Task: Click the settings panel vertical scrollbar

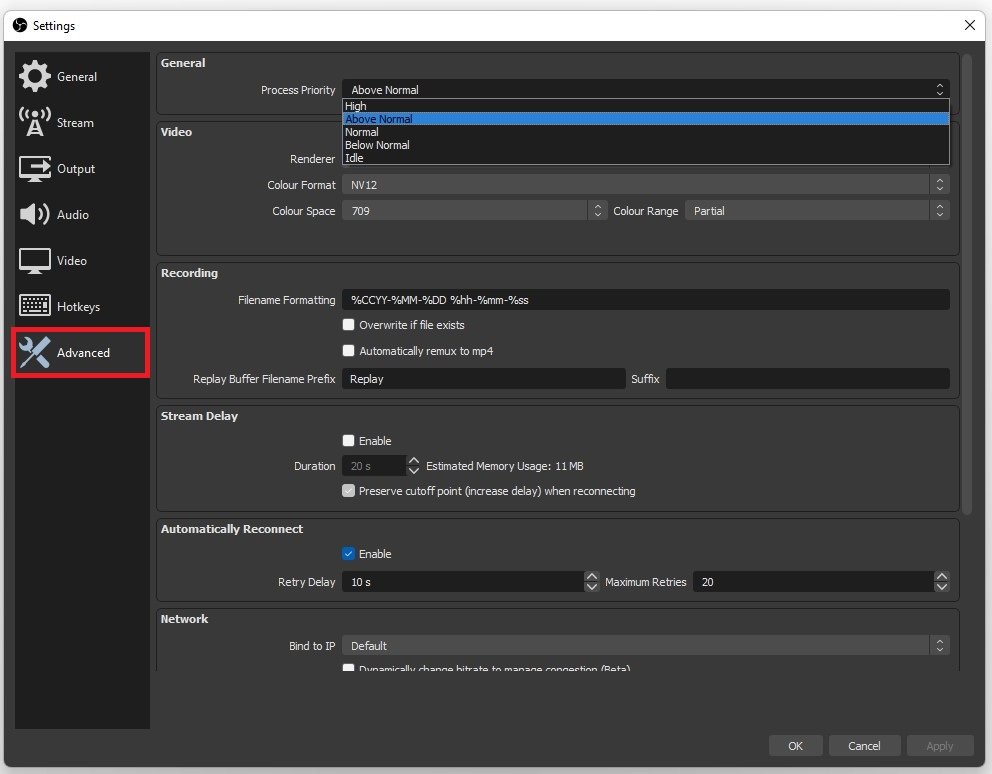Action: pos(966,280)
